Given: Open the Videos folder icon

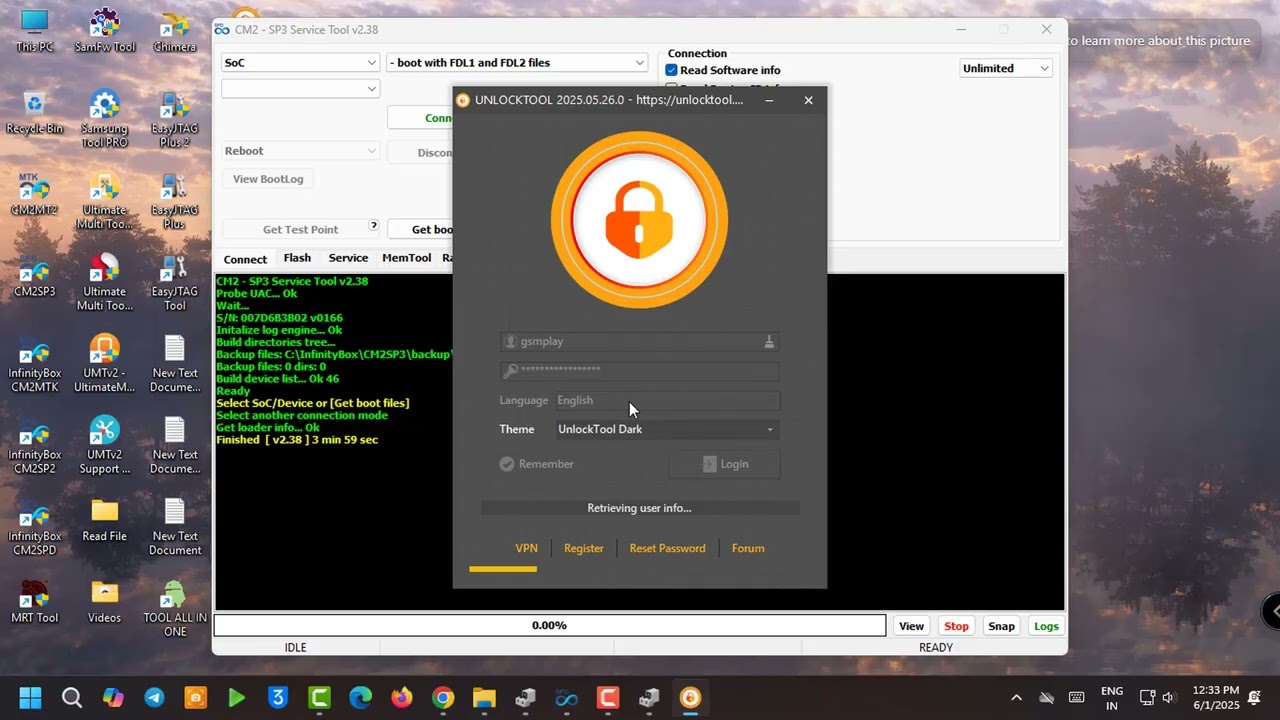Looking at the screenshot, I should tap(104, 602).
